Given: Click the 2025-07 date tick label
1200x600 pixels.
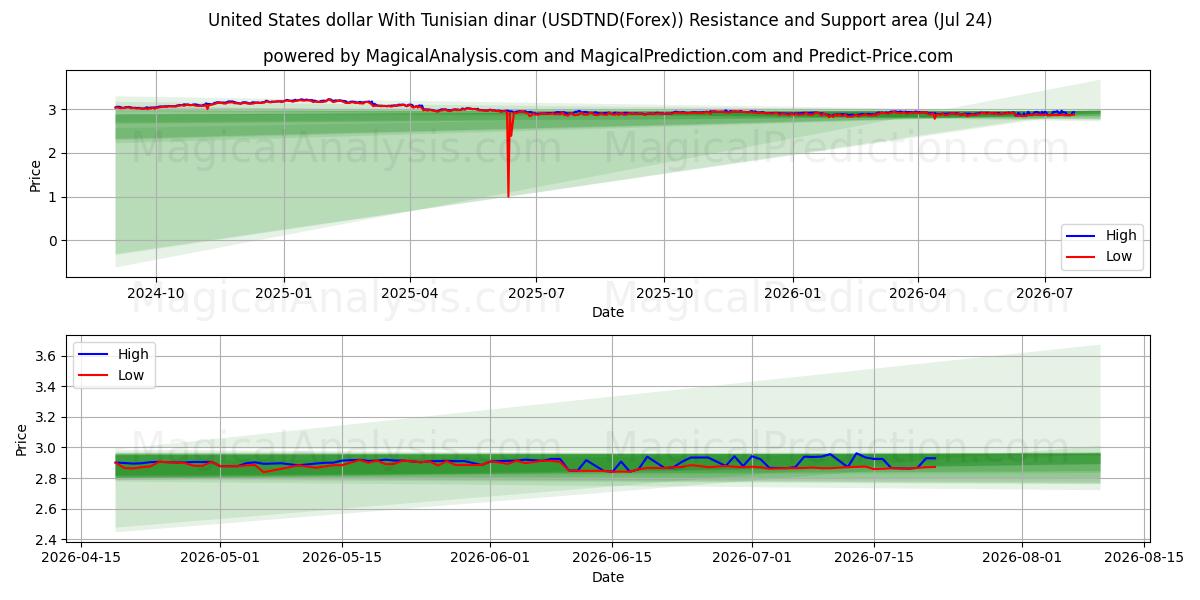Looking at the screenshot, I should [536, 293].
